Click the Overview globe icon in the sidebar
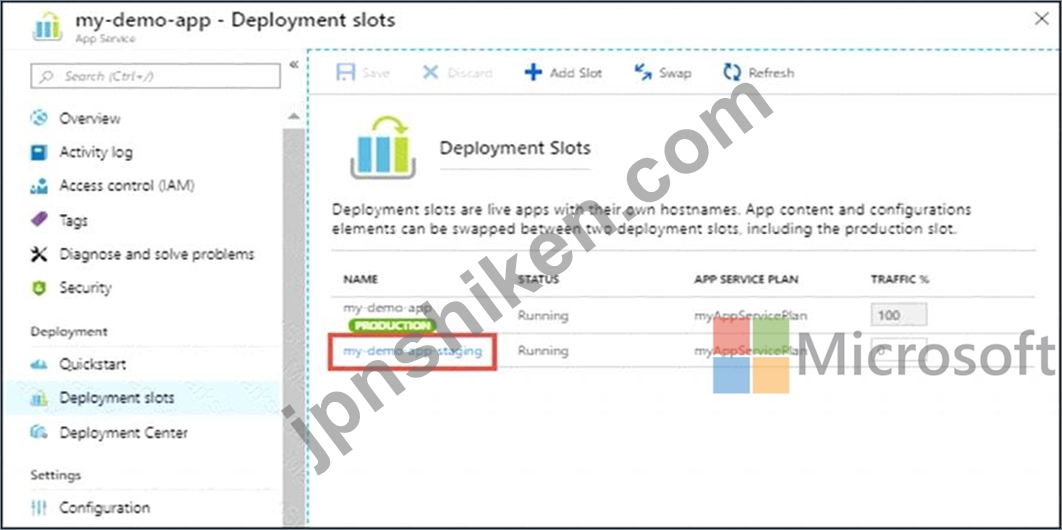This screenshot has height=530, width=1062. (39, 118)
